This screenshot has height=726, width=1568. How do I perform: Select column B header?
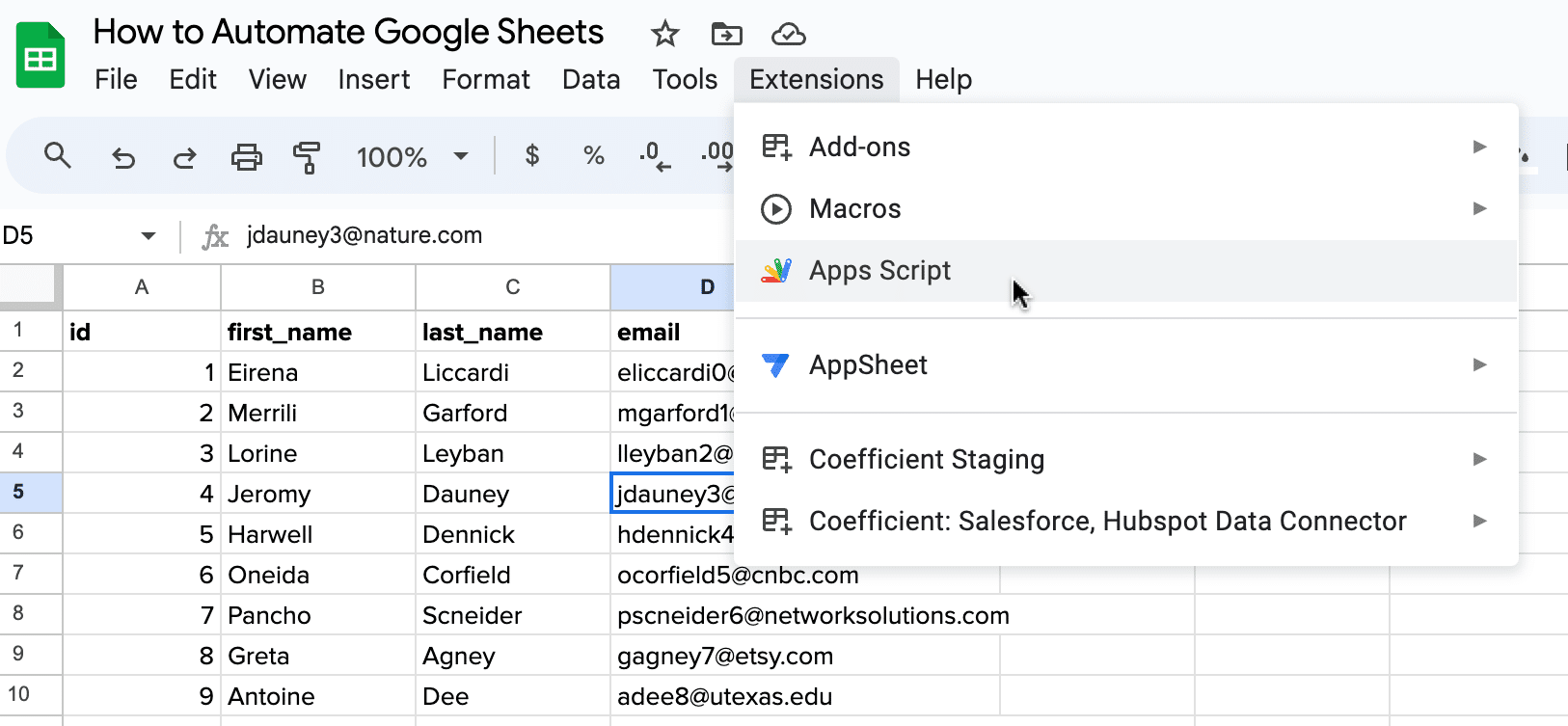(x=318, y=287)
